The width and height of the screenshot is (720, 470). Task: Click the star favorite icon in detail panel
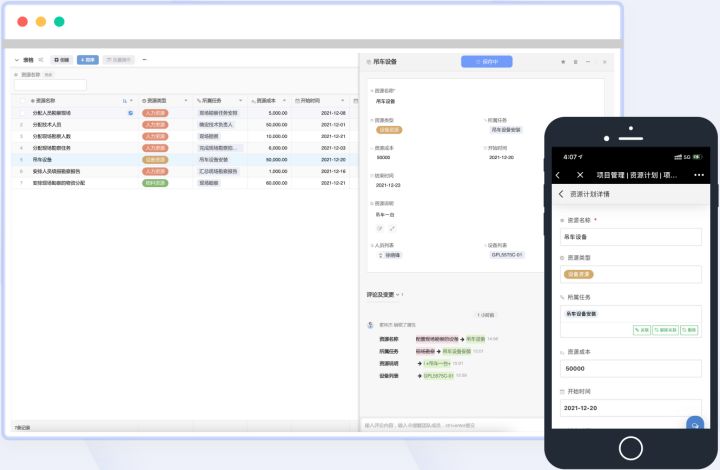coord(562,62)
